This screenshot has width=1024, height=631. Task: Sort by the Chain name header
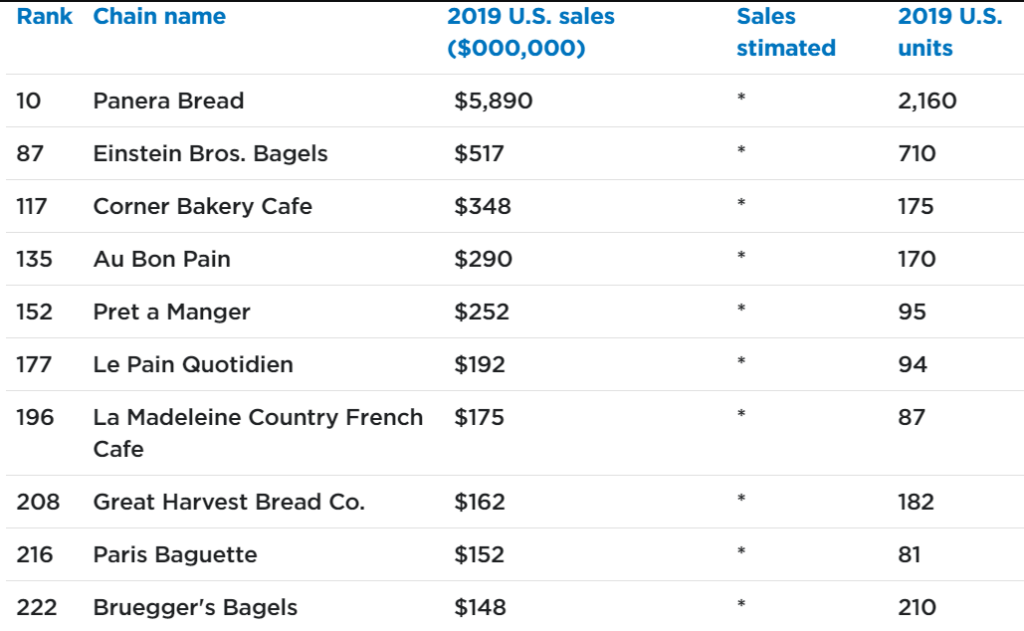[159, 16]
